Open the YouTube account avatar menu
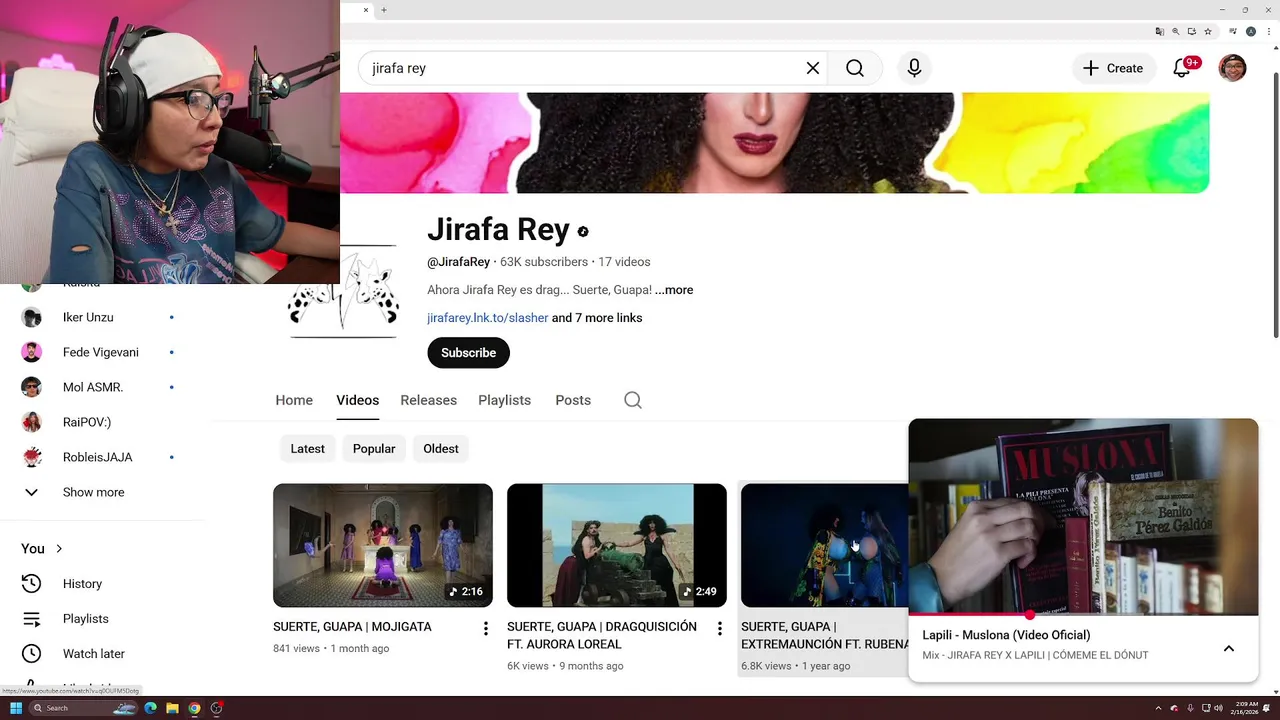 click(1233, 68)
